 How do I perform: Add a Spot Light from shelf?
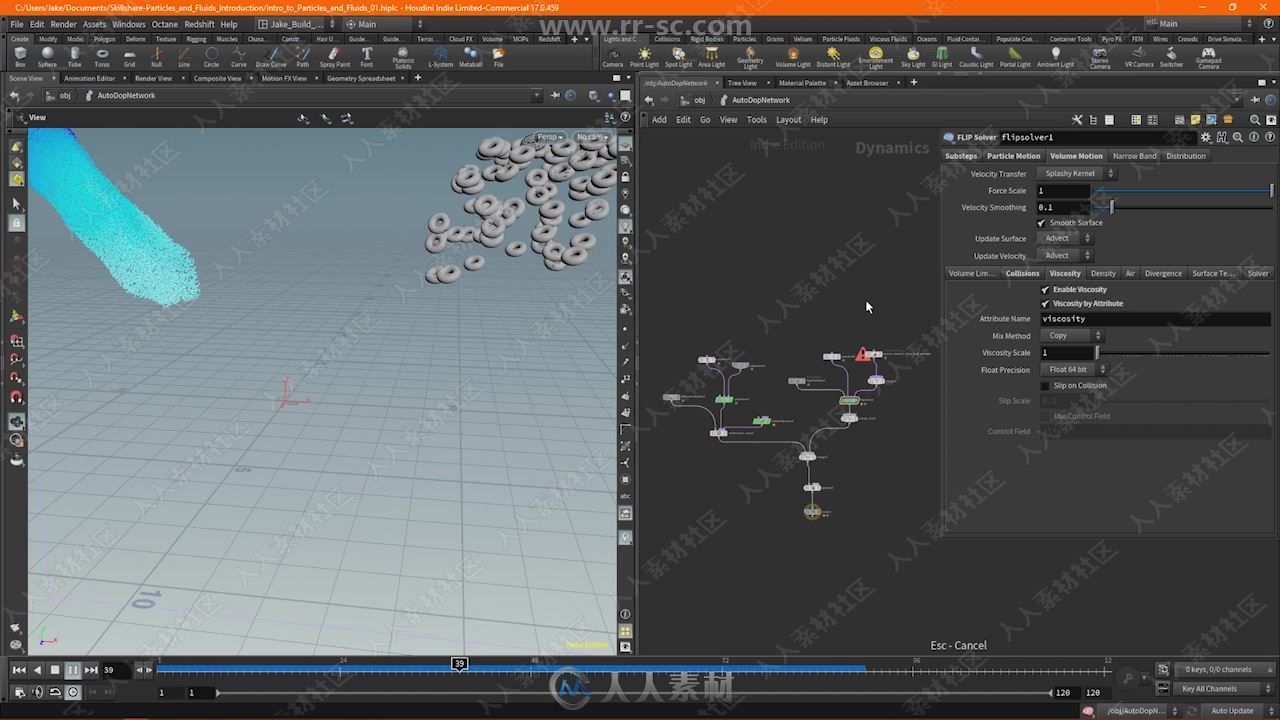point(678,57)
